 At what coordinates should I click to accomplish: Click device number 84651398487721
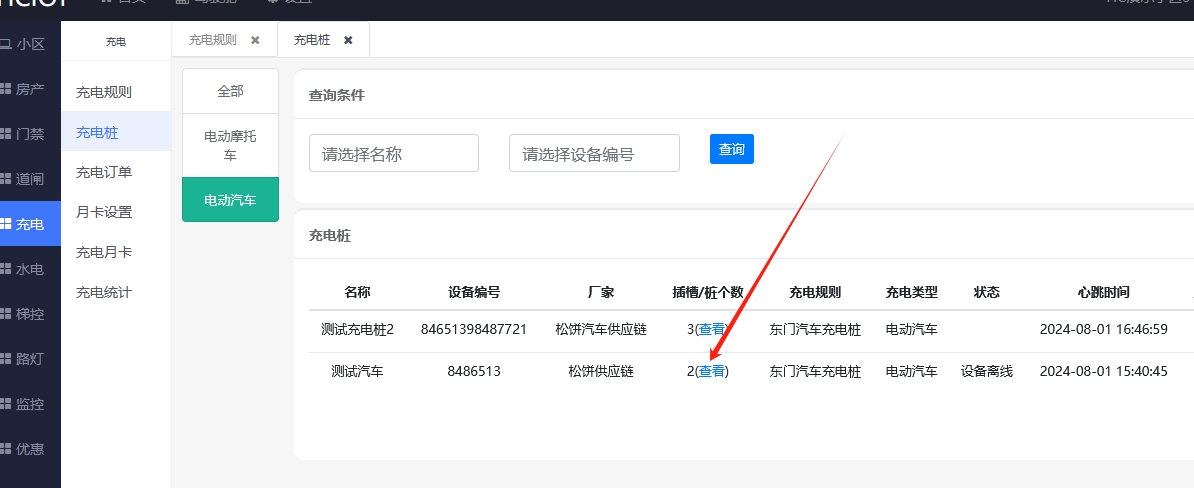point(474,330)
